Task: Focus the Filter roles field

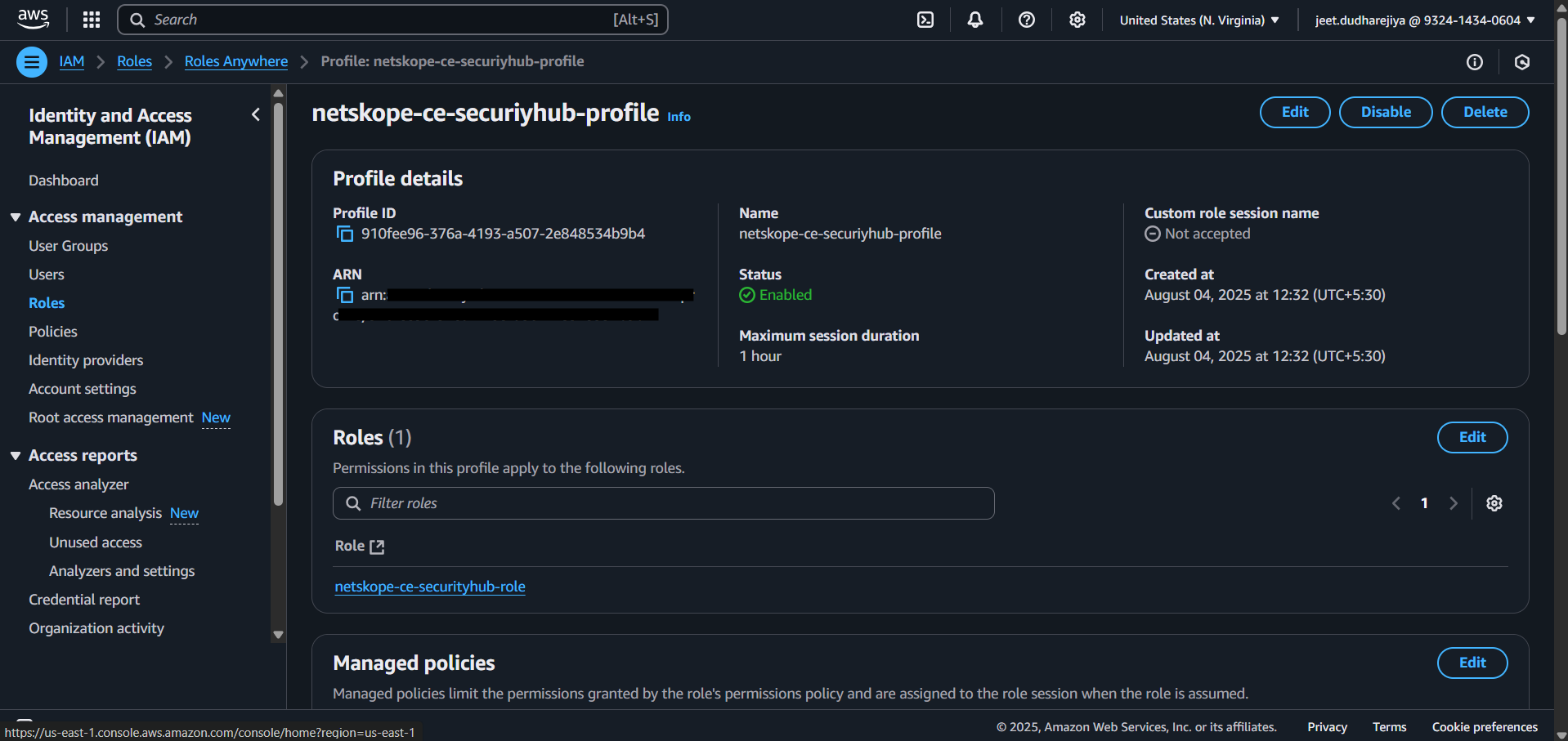Action: click(664, 503)
